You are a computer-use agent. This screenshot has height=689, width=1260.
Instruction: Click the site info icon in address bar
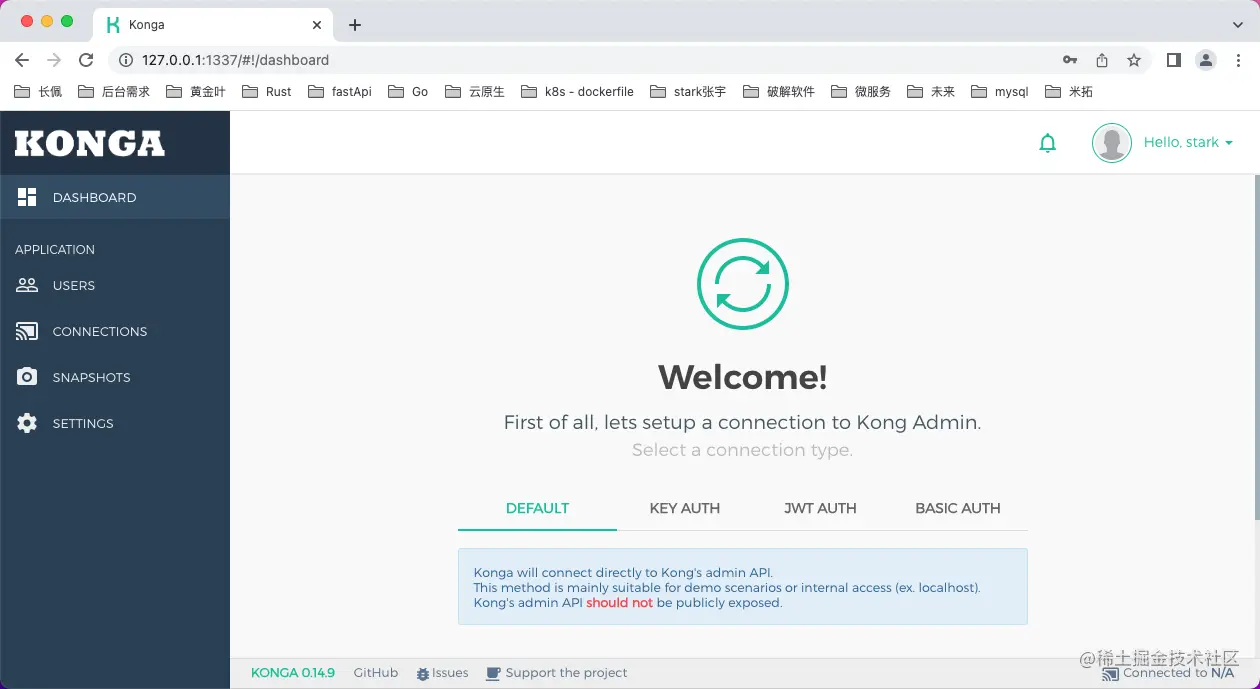click(126, 60)
